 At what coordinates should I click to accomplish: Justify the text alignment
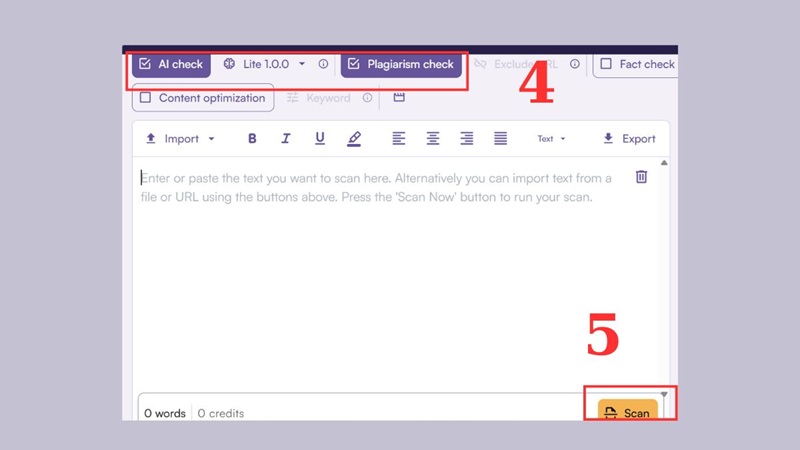(x=500, y=139)
